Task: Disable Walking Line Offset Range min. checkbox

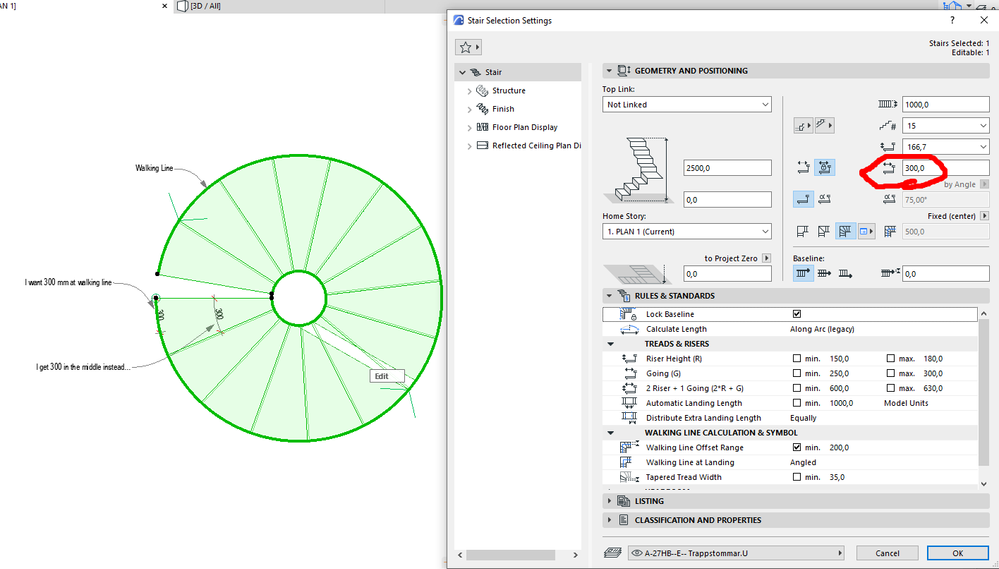Action: 797,447
